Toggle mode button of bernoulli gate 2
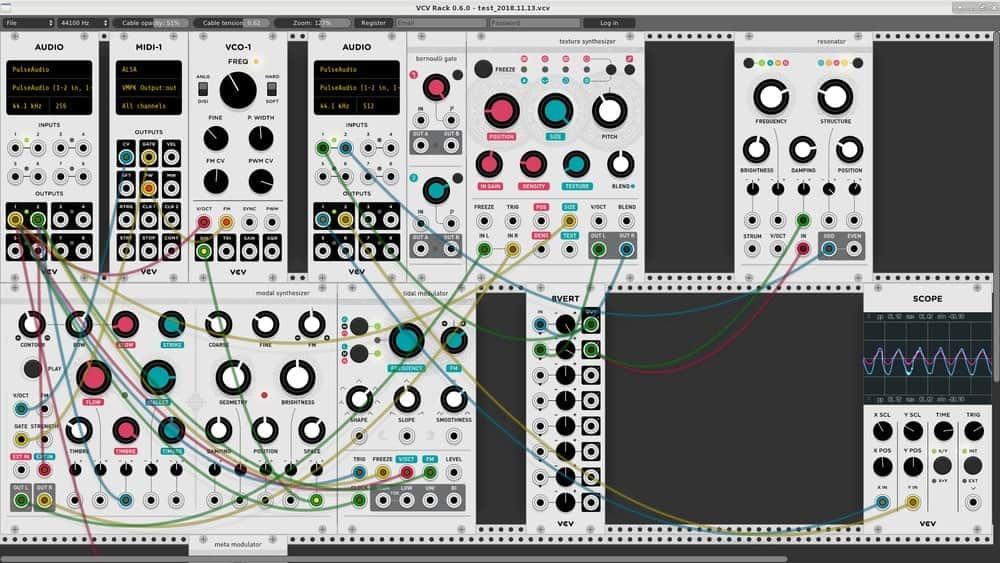Image resolution: width=1000 pixels, height=563 pixels. pos(457,178)
